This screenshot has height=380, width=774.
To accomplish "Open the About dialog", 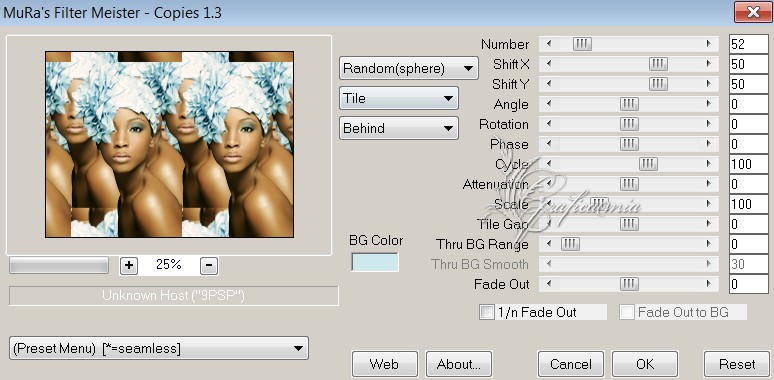I will click(x=459, y=364).
